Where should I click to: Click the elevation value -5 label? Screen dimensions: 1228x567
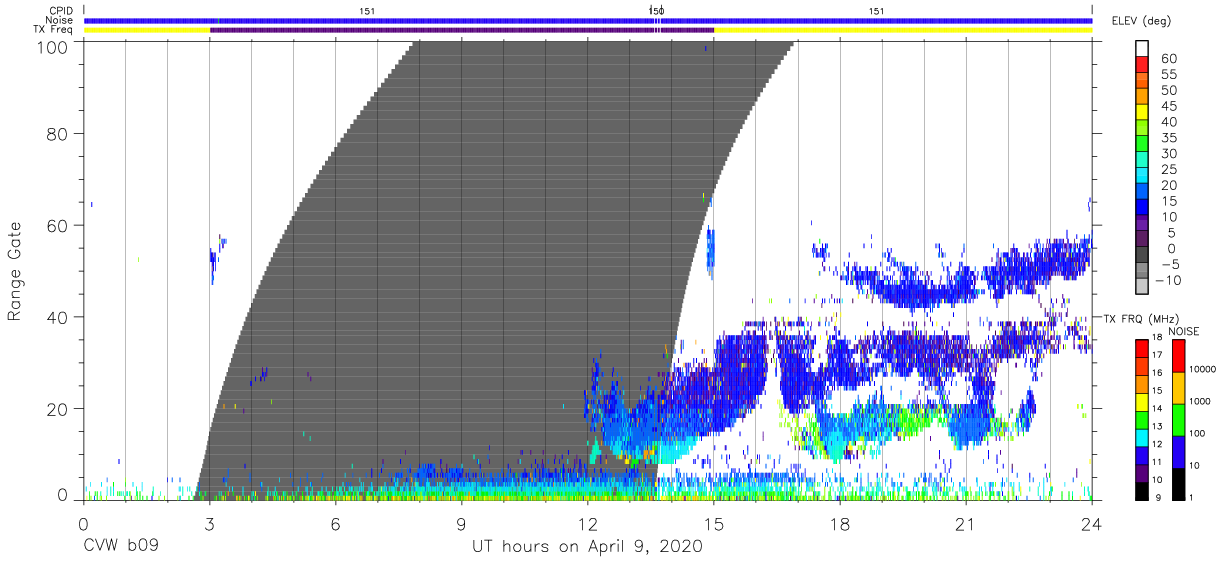pyautogui.click(x=1168, y=264)
